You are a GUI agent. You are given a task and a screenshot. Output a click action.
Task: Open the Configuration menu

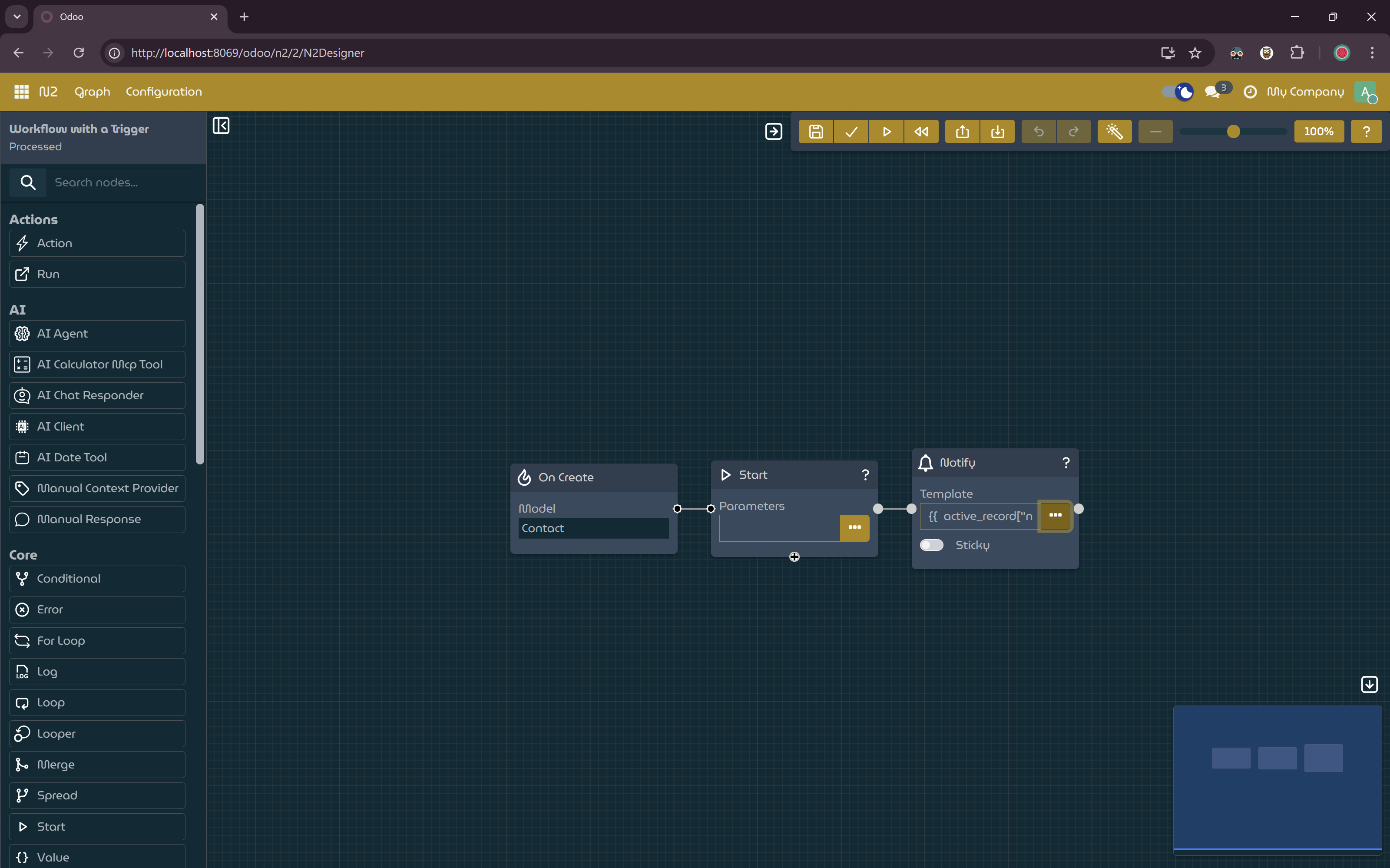click(164, 92)
